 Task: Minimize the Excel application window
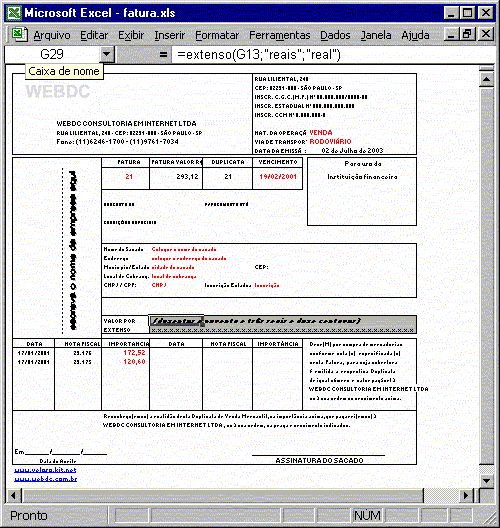[451, 13]
